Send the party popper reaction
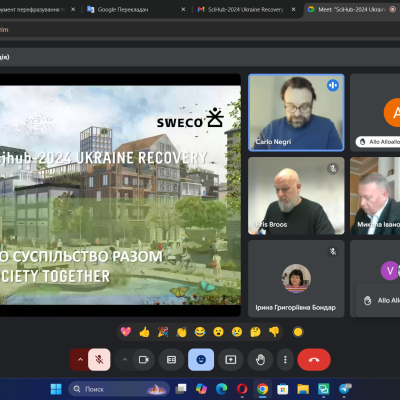400x400 pixels. click(x=163, y=332)
